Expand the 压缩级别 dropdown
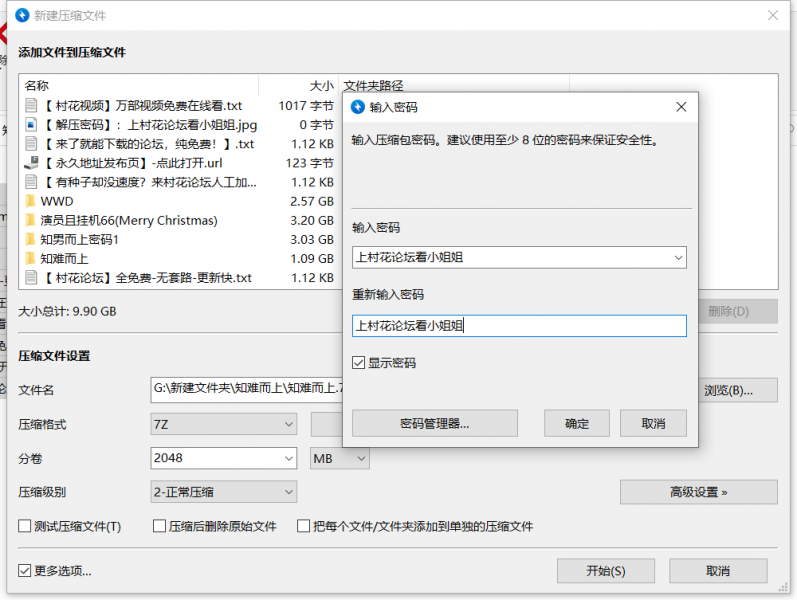This screenshot has width=797, height=600. point(223,492)
